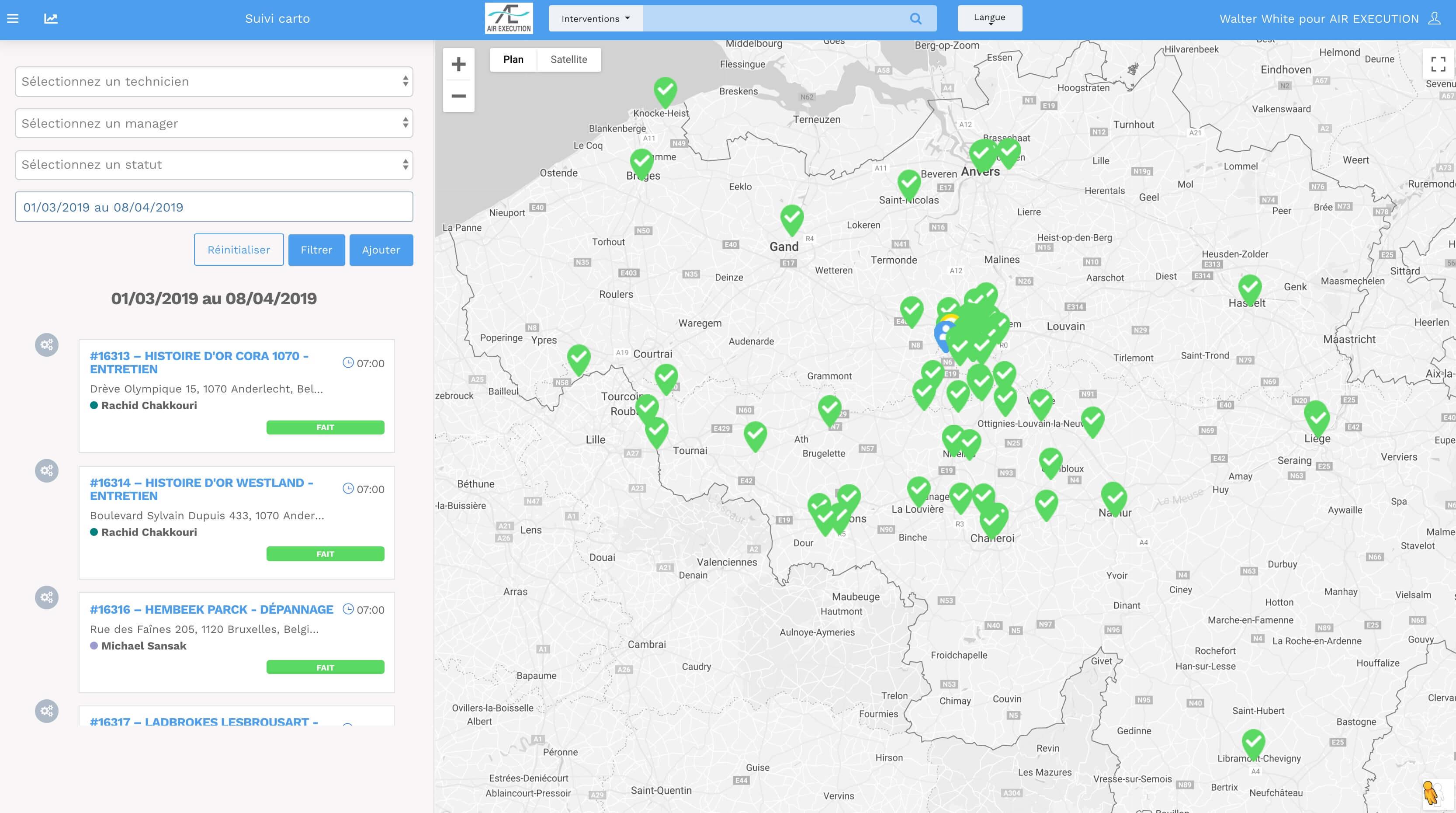Click the Air Execution logo icon
This screenshot has width=1456, height=813.
pos(508,18)
